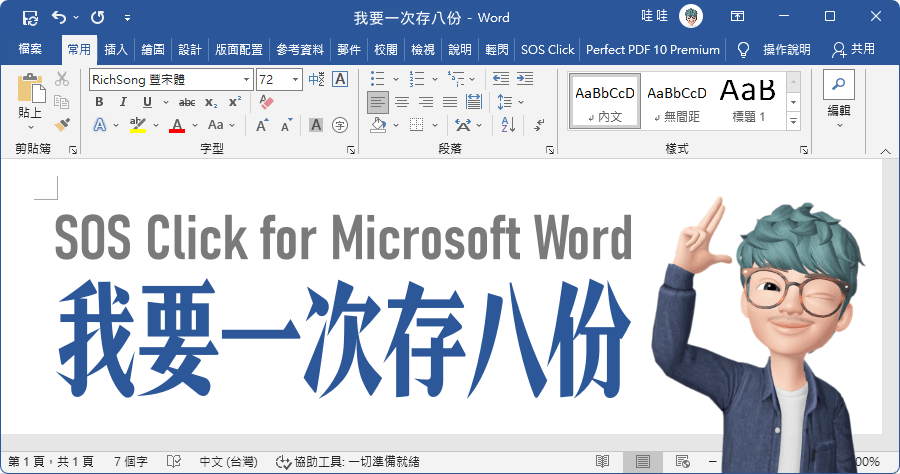Select the 無間距 style
The image size is (900, 474).
tap(677, 102)
